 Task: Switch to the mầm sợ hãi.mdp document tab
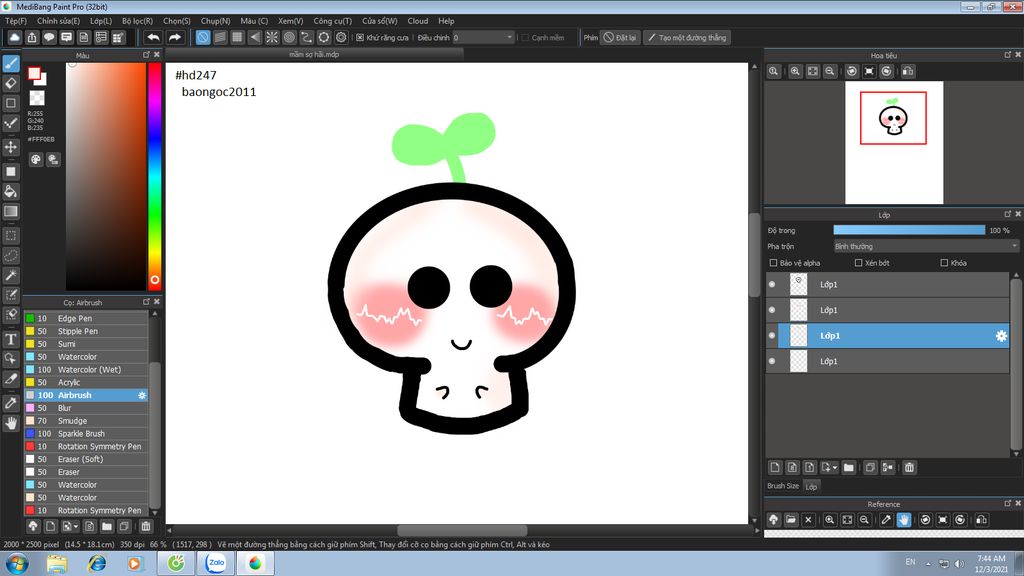[314, 54]
